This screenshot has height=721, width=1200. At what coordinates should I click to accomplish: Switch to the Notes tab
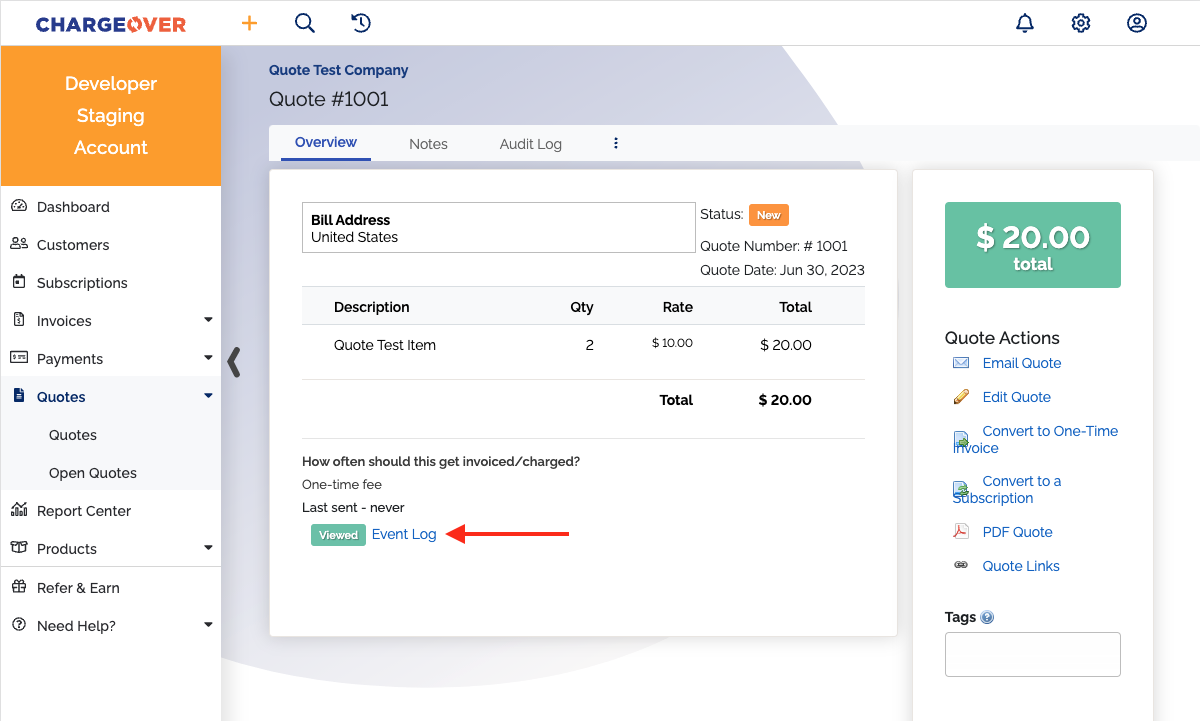pos(428,144)
